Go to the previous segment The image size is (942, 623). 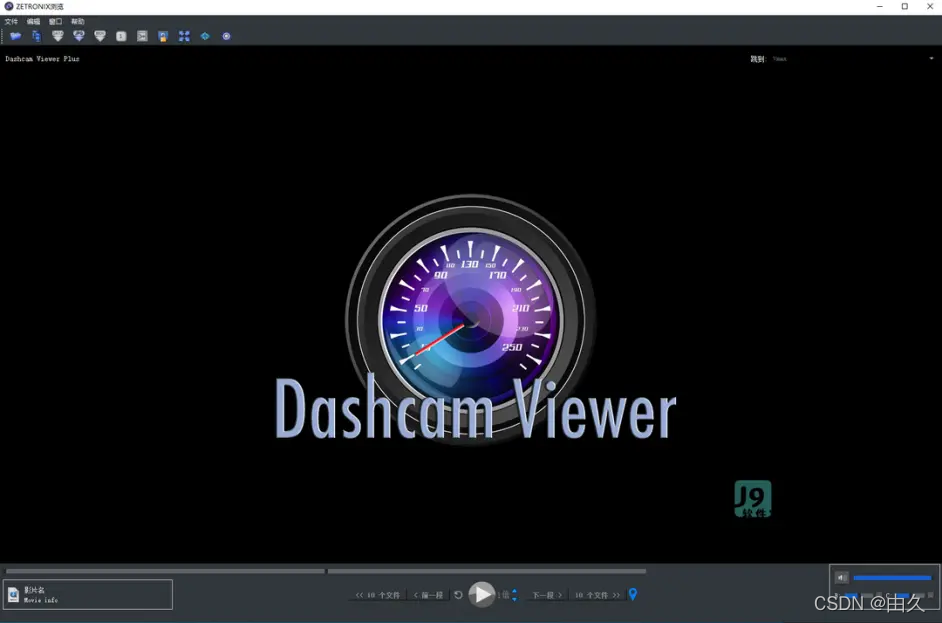(428, 595)
